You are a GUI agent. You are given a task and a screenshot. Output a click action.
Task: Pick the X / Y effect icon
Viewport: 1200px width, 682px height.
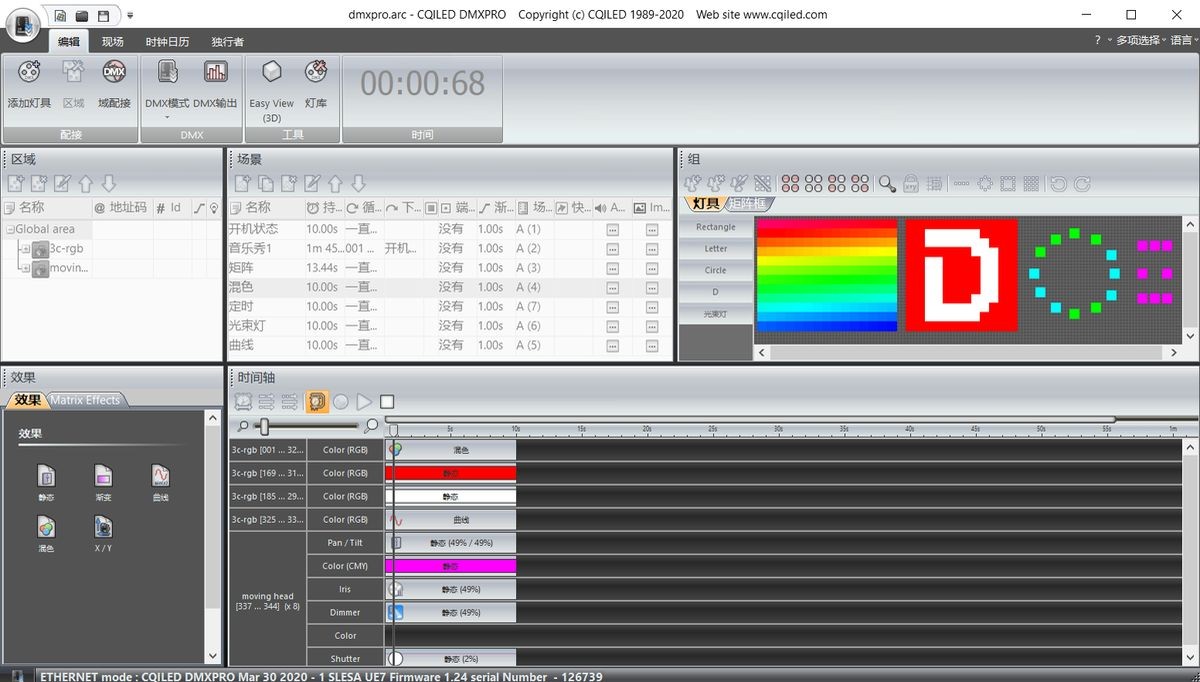[x=103, y=528]
